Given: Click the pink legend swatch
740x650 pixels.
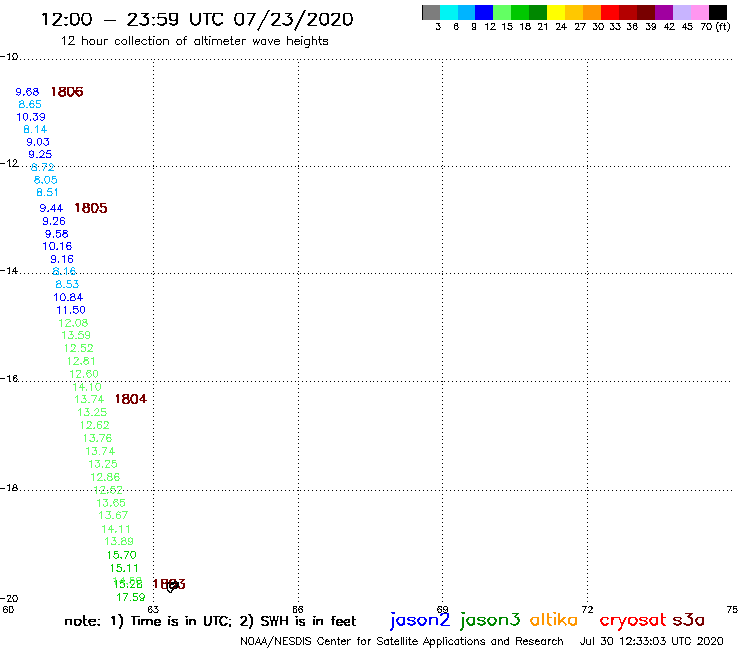Looking at the screenshot, I should pos(700,12).
